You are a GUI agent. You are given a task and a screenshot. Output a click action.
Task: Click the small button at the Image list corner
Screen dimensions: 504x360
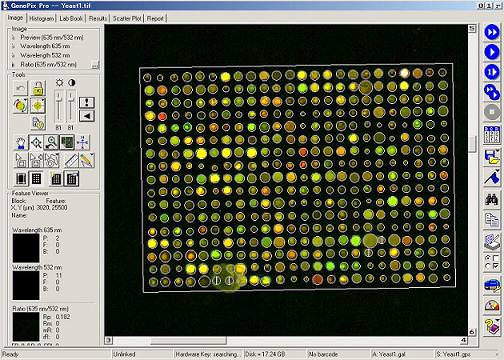tap(95, 65)
